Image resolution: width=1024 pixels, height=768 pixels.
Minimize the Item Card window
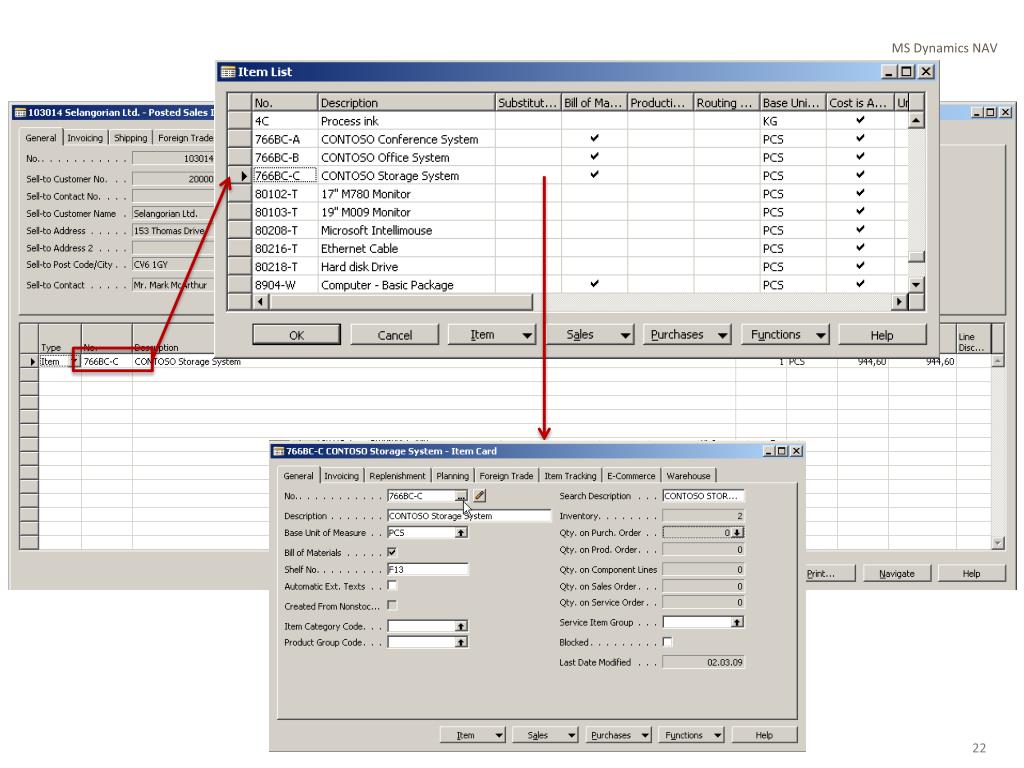point(769,451)
